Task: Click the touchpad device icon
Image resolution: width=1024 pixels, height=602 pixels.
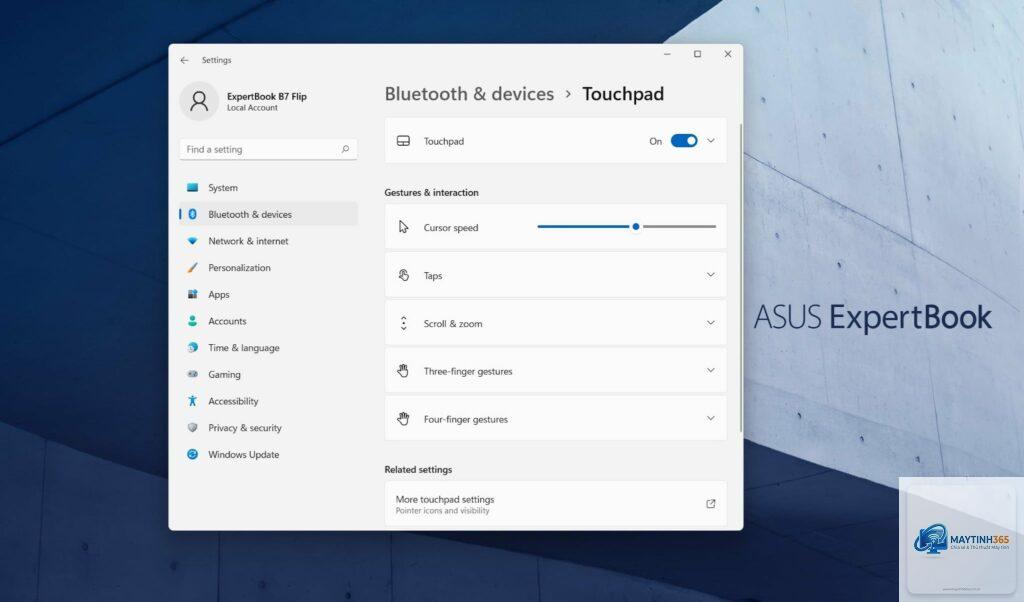Action: (404, 141)
